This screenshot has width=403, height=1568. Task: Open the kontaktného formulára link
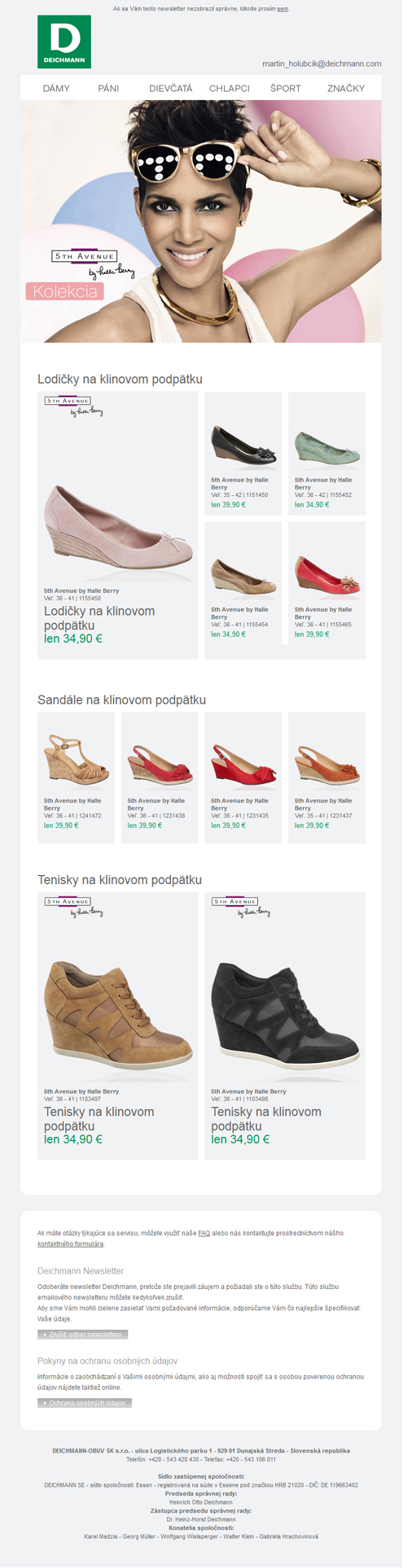(70, 1244)
